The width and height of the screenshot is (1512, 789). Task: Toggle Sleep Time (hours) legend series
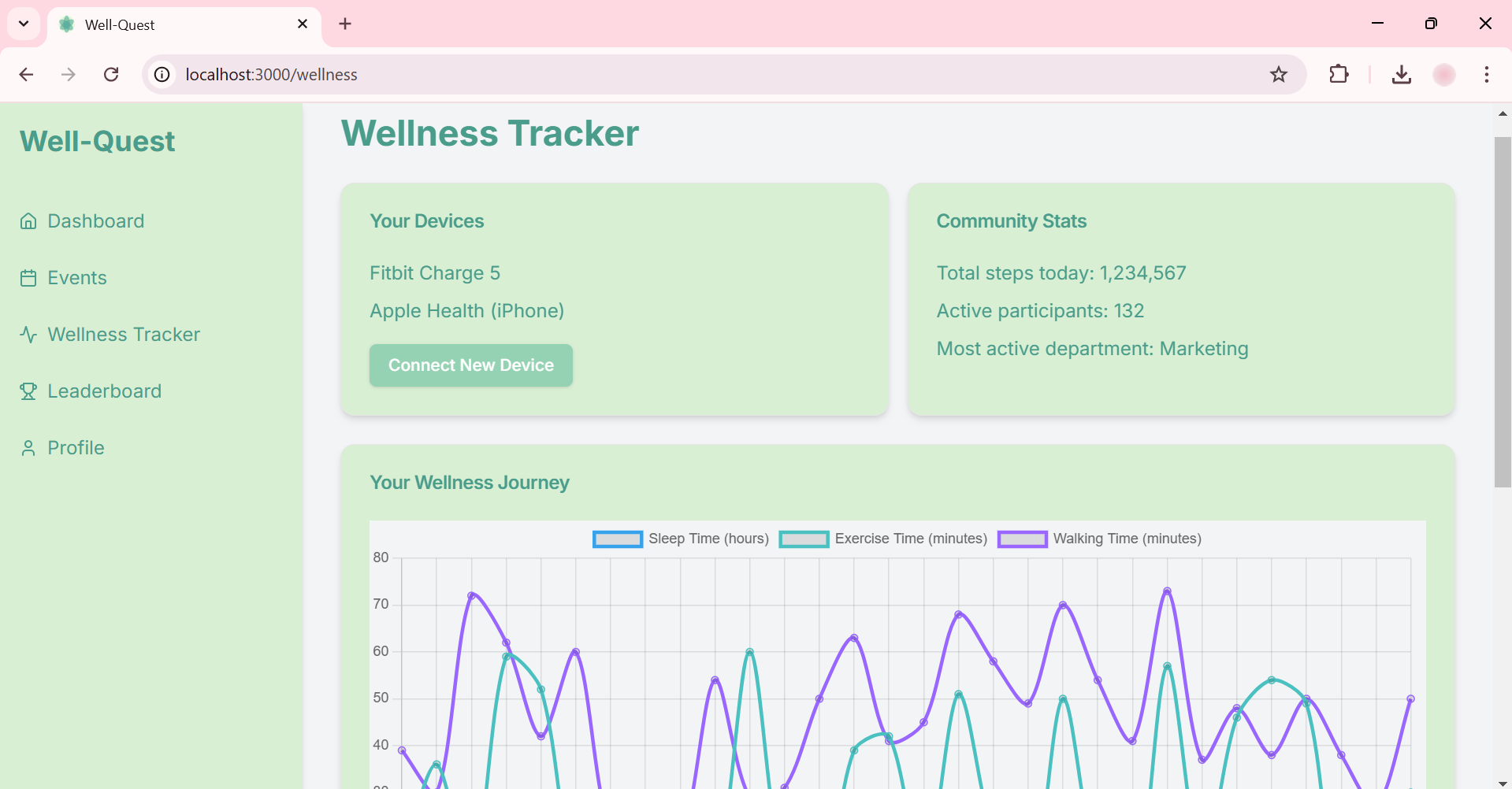(682, 539)
